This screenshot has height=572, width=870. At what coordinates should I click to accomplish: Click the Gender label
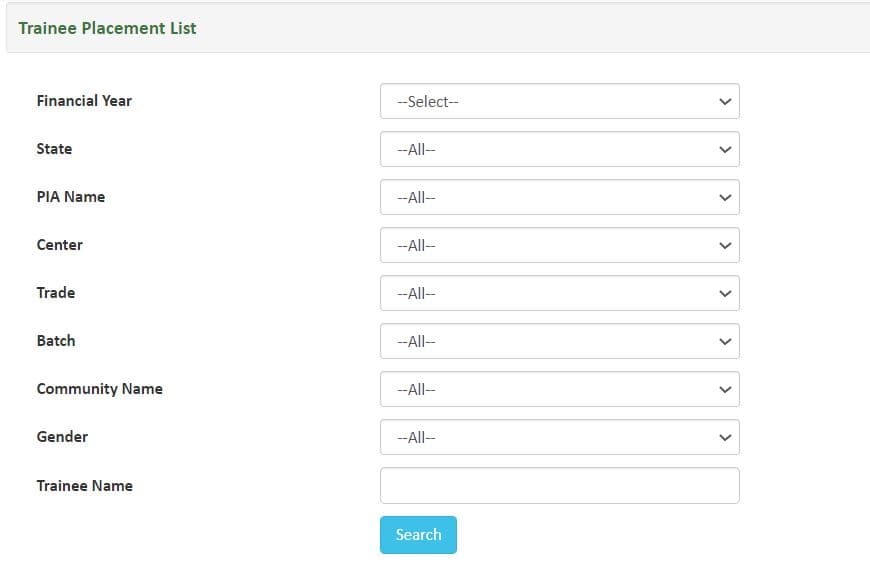(x=62, y=437)
